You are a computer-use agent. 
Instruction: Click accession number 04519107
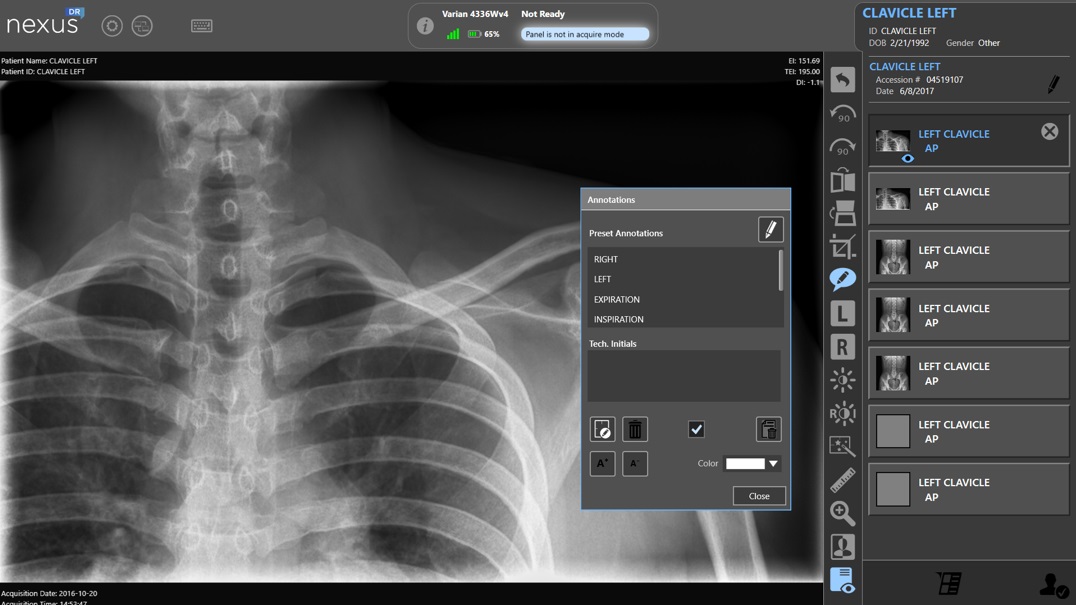944,80
